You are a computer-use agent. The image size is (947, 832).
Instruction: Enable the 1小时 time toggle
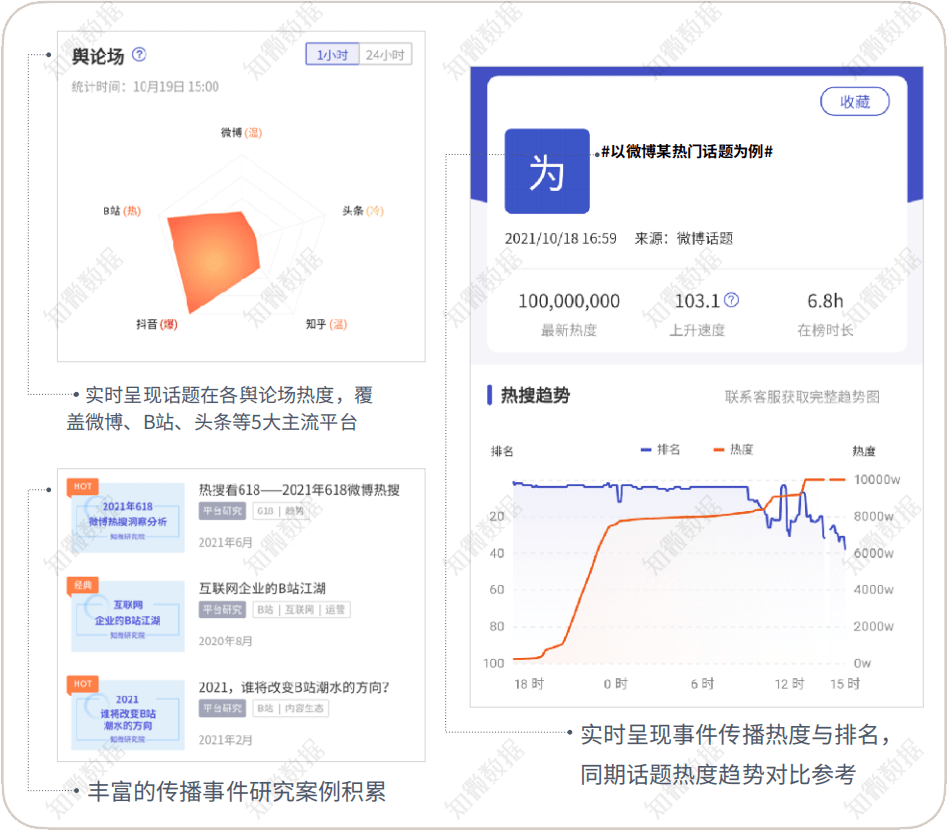click(x=331, y=55)
